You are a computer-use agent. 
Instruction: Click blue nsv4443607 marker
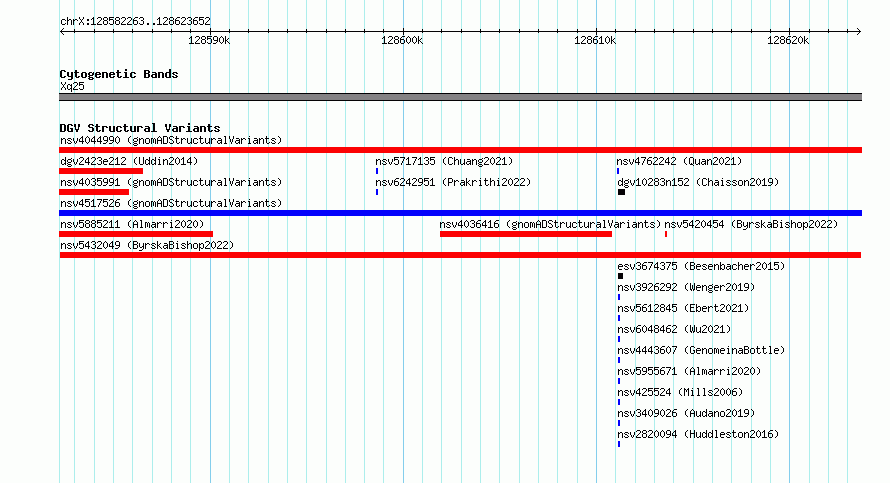pyautogui.click(x=619, y=360)
